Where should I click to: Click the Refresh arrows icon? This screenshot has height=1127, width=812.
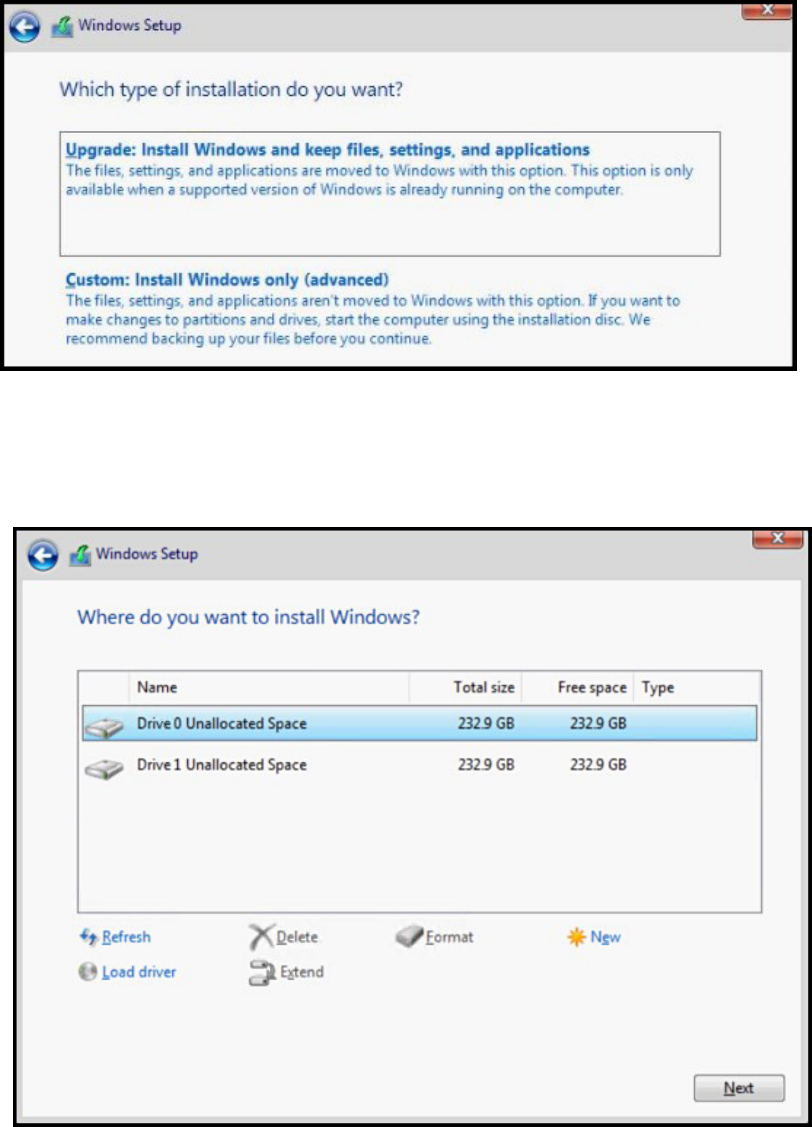(x=88, y=937)
